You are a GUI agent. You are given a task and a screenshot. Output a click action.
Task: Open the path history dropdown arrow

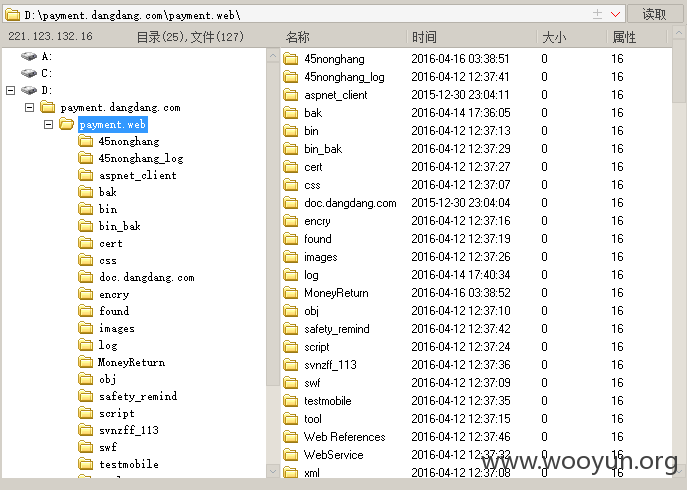click(x=615, y=14)
